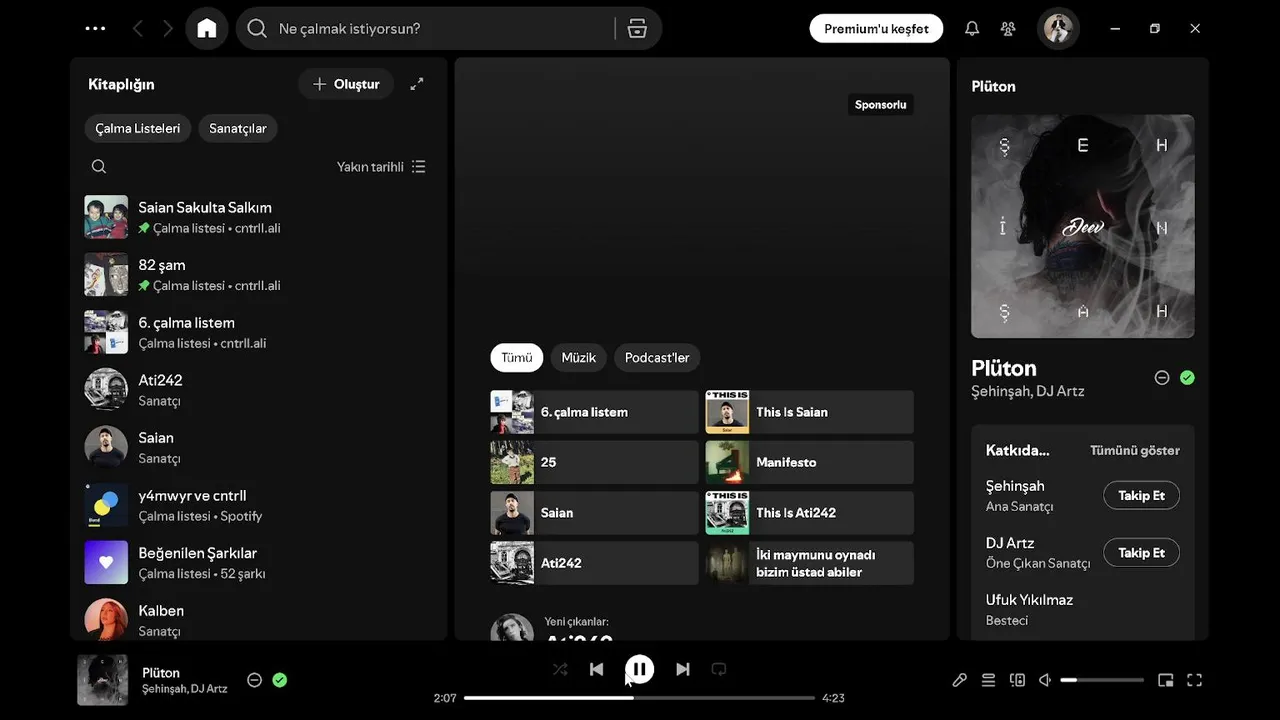Toggle saved checkmark in bottom player bar

click(x=280, y=680)
